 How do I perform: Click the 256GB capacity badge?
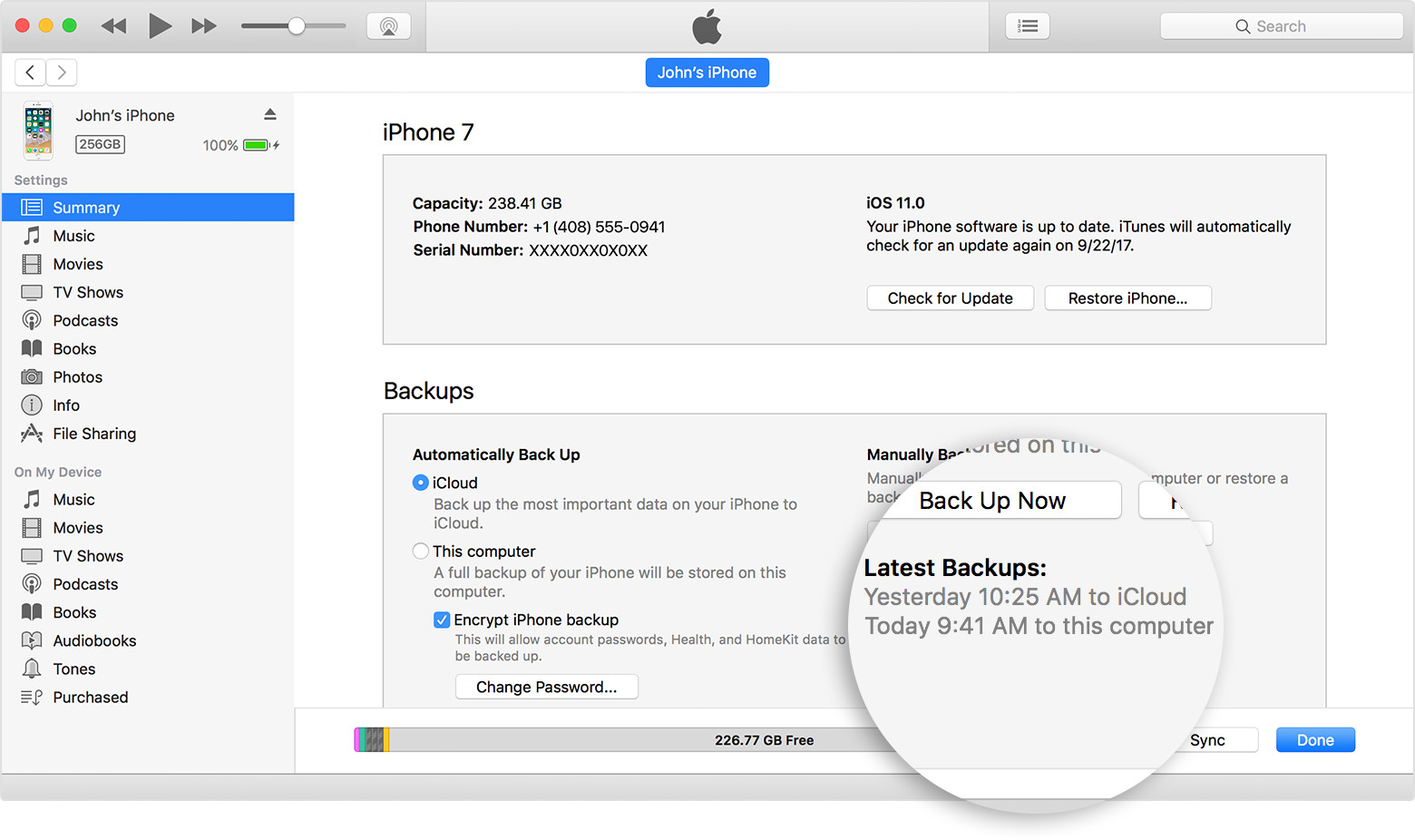tap(100, 144)
